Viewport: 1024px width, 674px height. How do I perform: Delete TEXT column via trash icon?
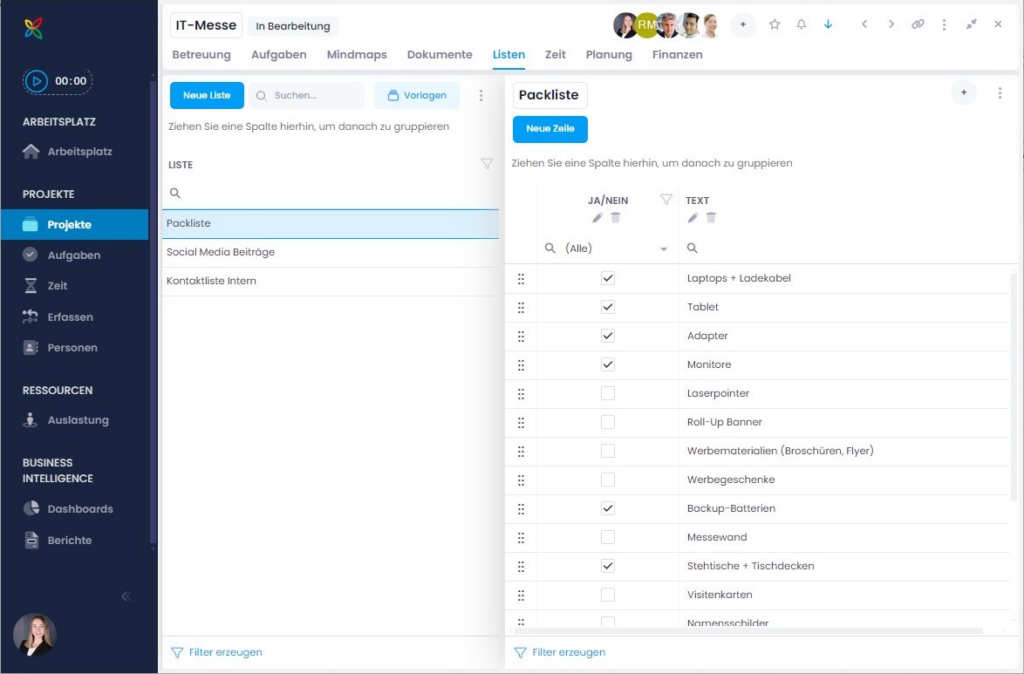[x=711, y=218]
